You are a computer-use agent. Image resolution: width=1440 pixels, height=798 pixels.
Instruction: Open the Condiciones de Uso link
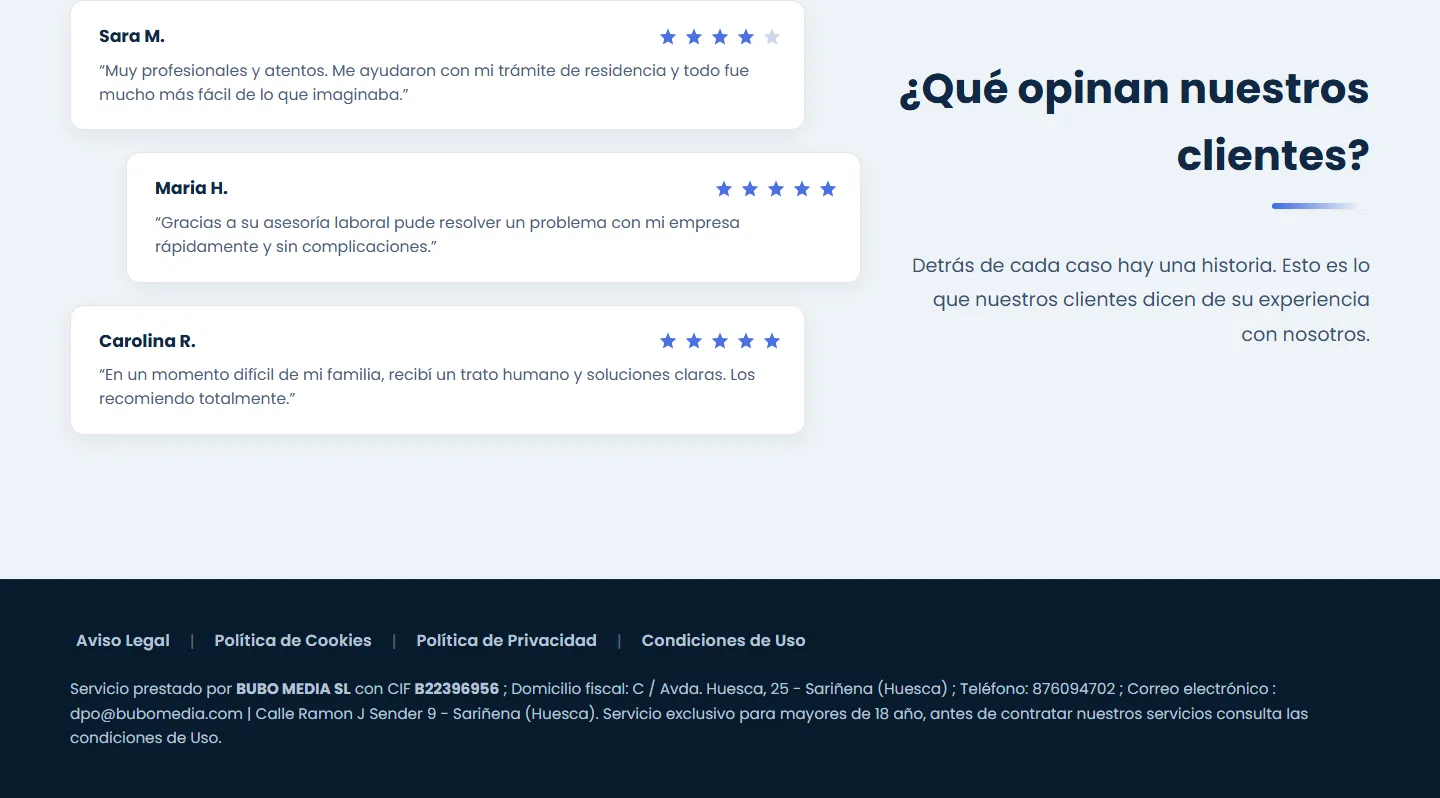pyautogui.click(x=723, y=641)
